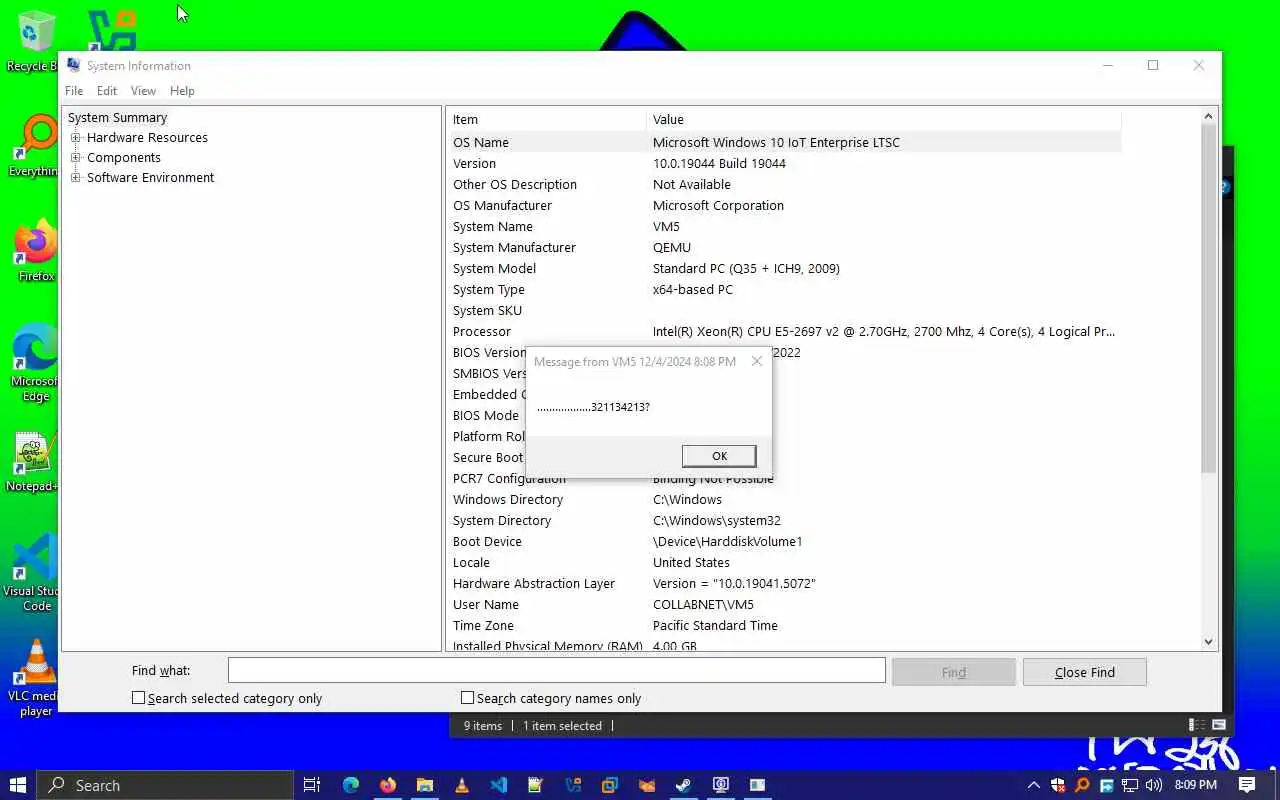Launch VLC from the taskbar
Image resolution: width=1280 pixels, height=800 pixels.
(462, 785)
